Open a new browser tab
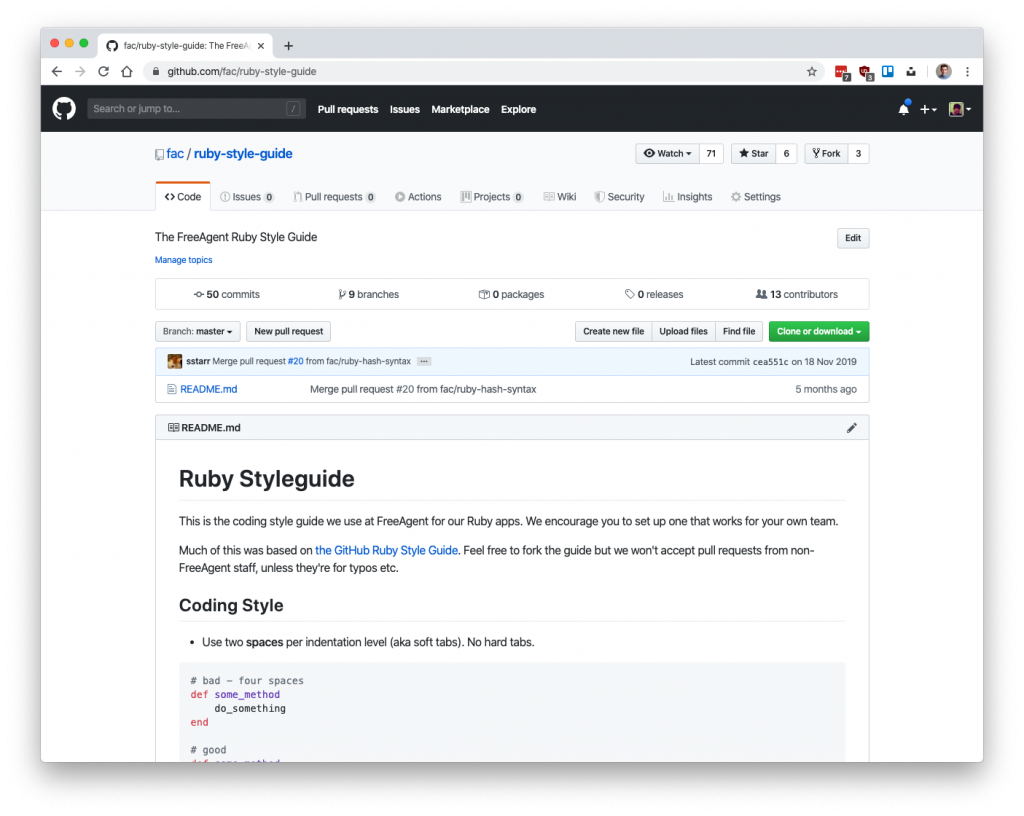The height and width of the screenshot is (816, 1024). [x=289, y=46]
